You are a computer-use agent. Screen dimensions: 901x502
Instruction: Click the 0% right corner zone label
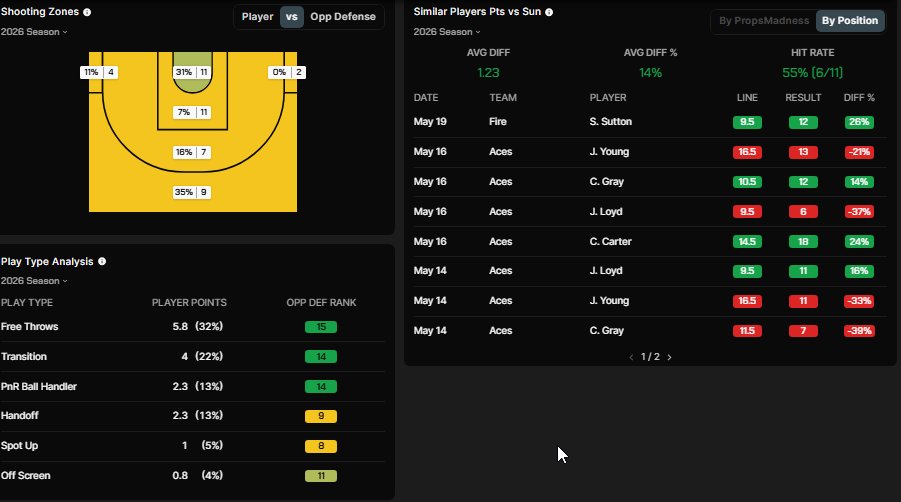coord(287,72)
